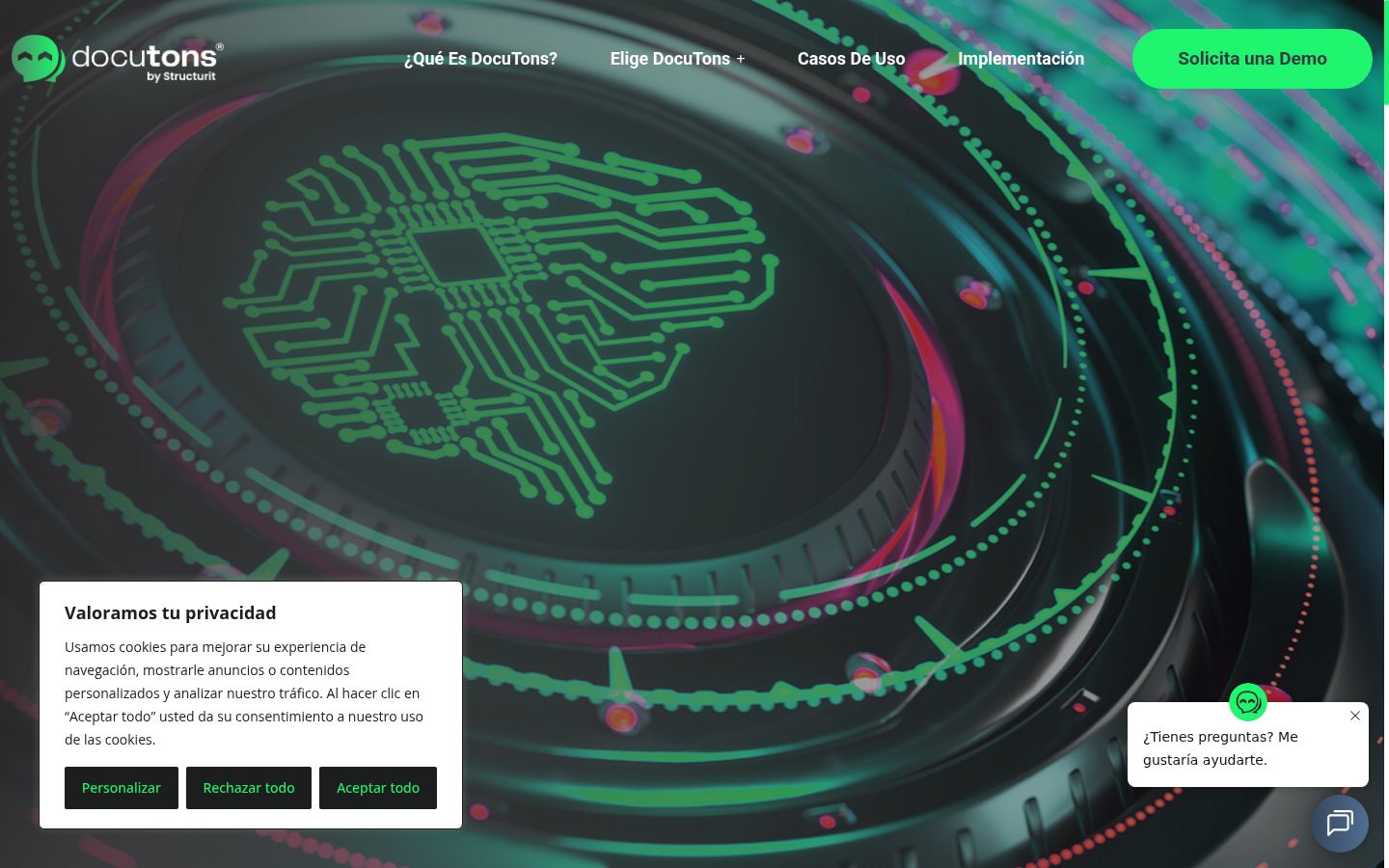Click the page scrollbar thumb
The width and height of the screenshot is (1389, 868).
point(1386,52)
